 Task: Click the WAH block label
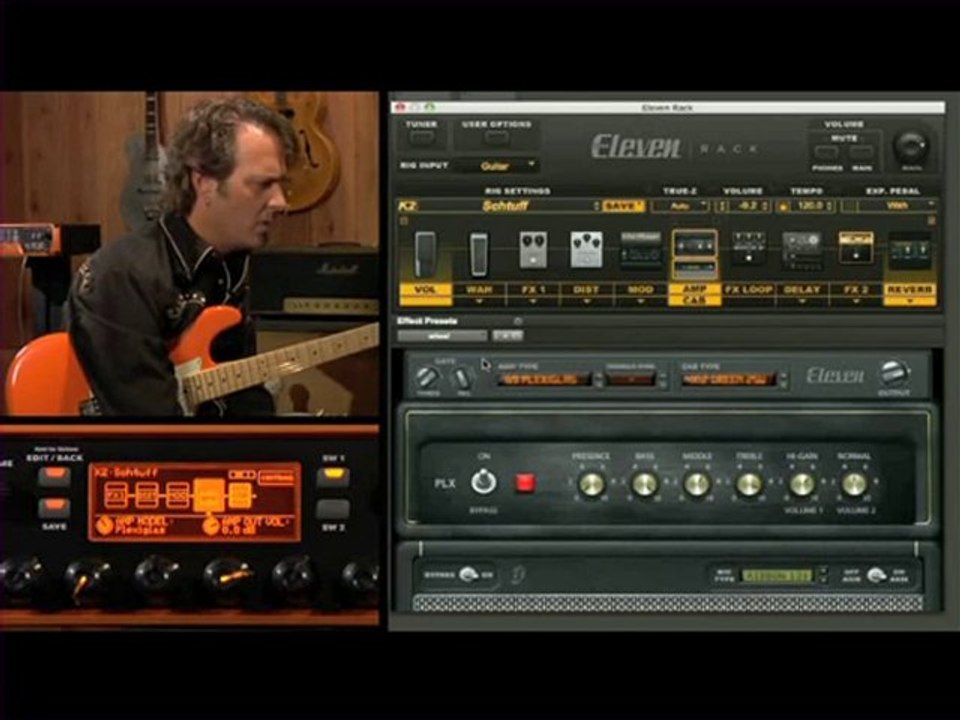pyautogui.click(x=479, y=290)
